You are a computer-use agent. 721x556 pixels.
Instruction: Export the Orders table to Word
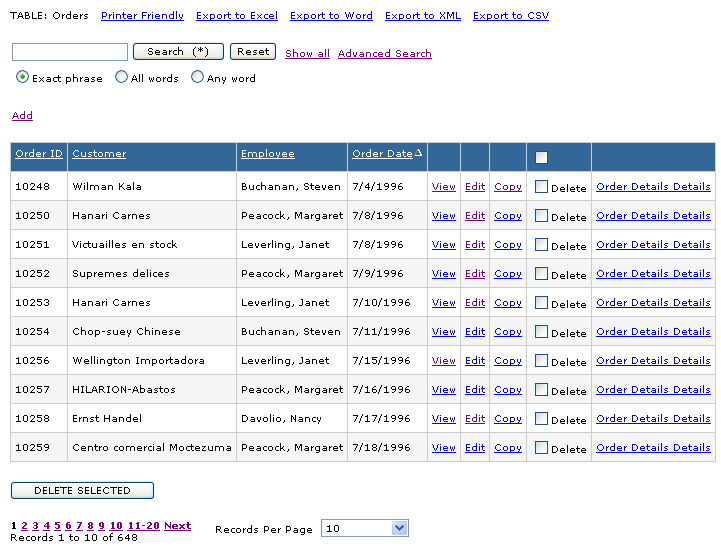[331, 16]
